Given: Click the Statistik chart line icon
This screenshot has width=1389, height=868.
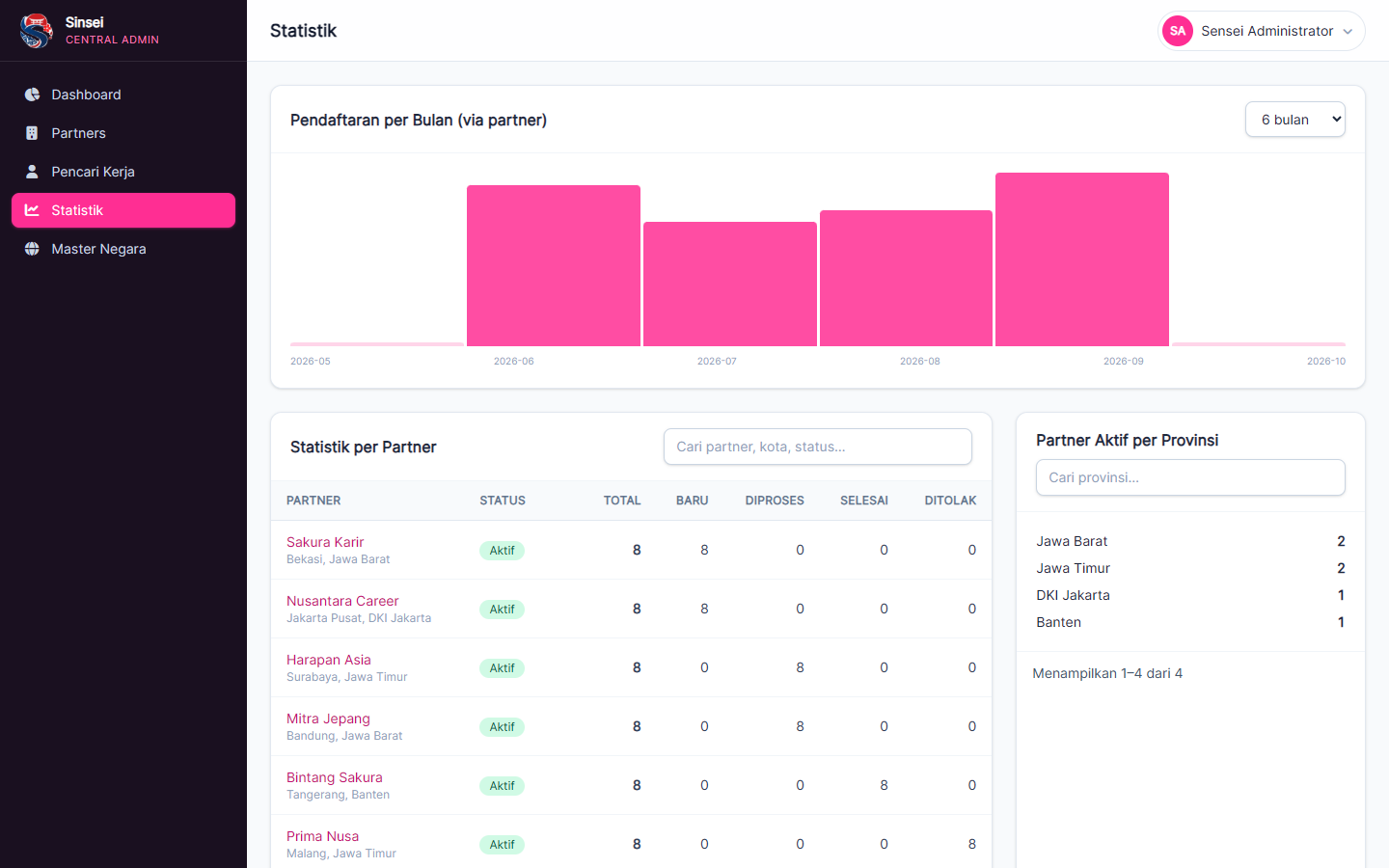Looking at the screenshot, I should coord(32,210).
